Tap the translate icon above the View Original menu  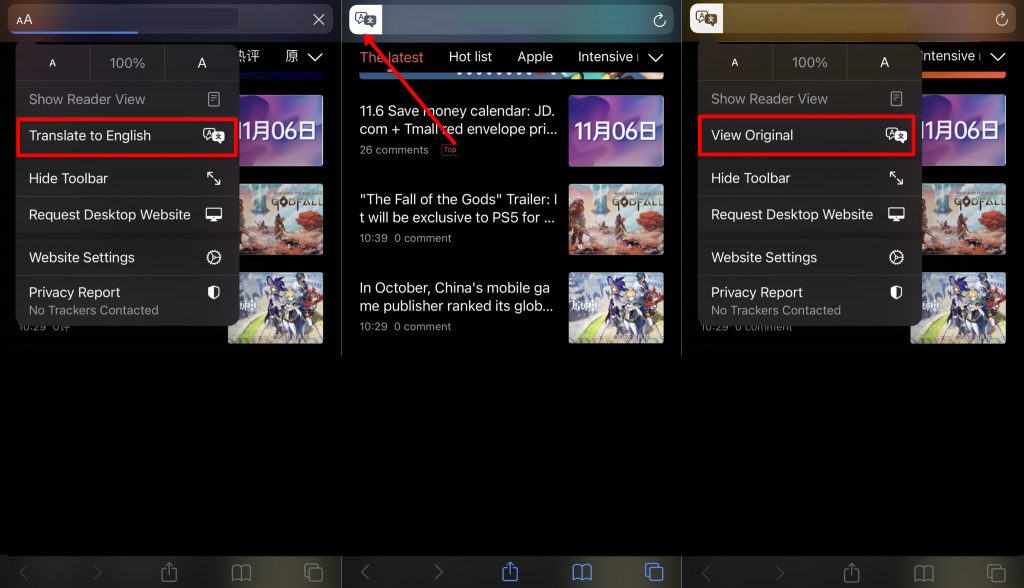706,18
